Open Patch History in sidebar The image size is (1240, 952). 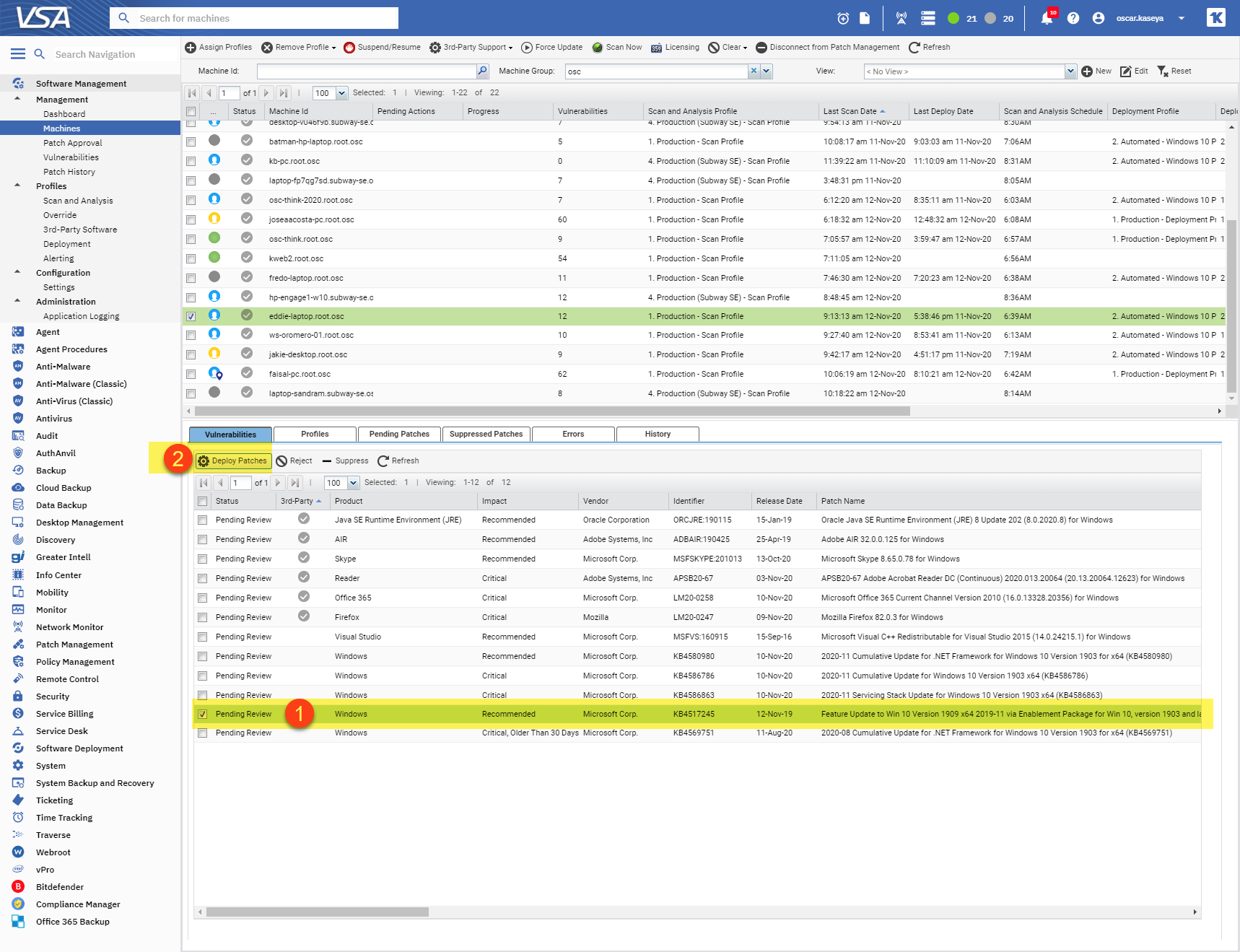pyautogui.click(x=69, y=172)
